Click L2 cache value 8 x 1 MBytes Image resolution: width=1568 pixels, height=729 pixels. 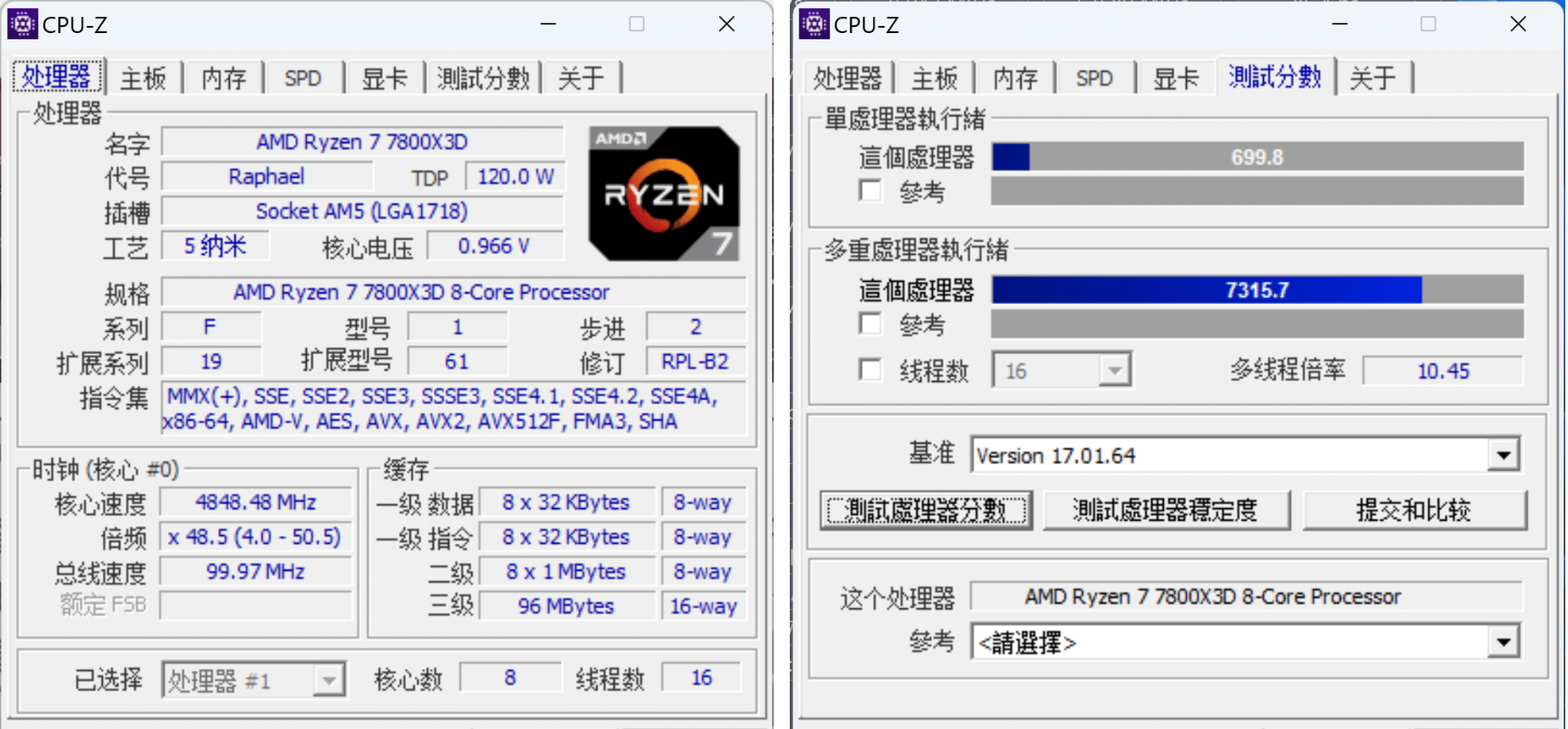[x=567, y=572]
